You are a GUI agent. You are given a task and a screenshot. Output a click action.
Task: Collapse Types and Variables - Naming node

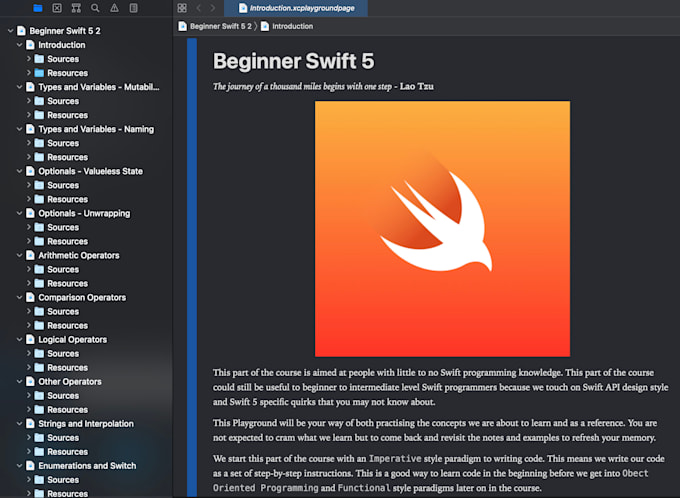click(x=19, y=129)
